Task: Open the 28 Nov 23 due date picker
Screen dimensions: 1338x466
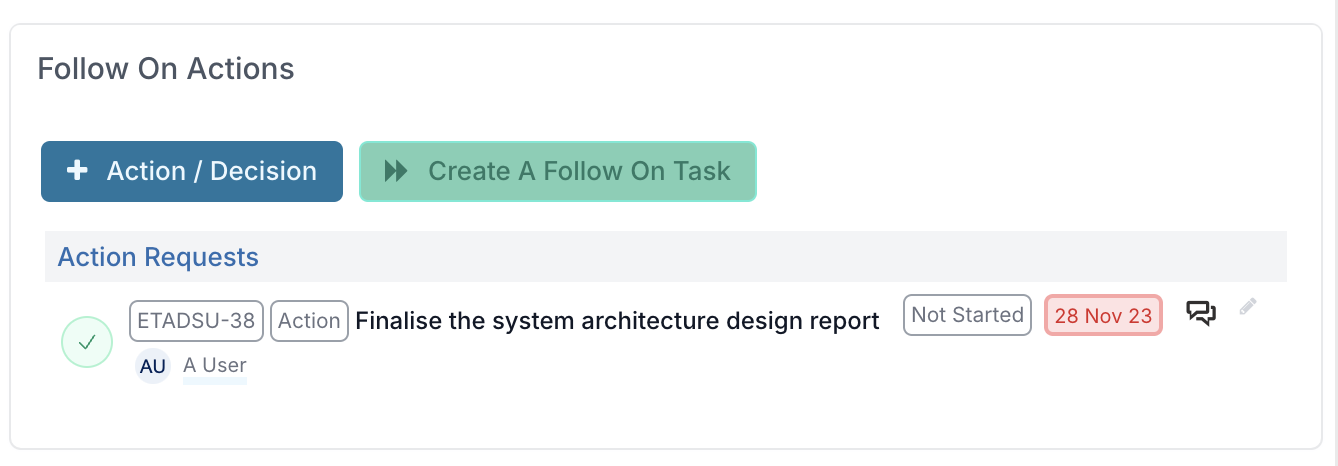Action: [1103, 316]
